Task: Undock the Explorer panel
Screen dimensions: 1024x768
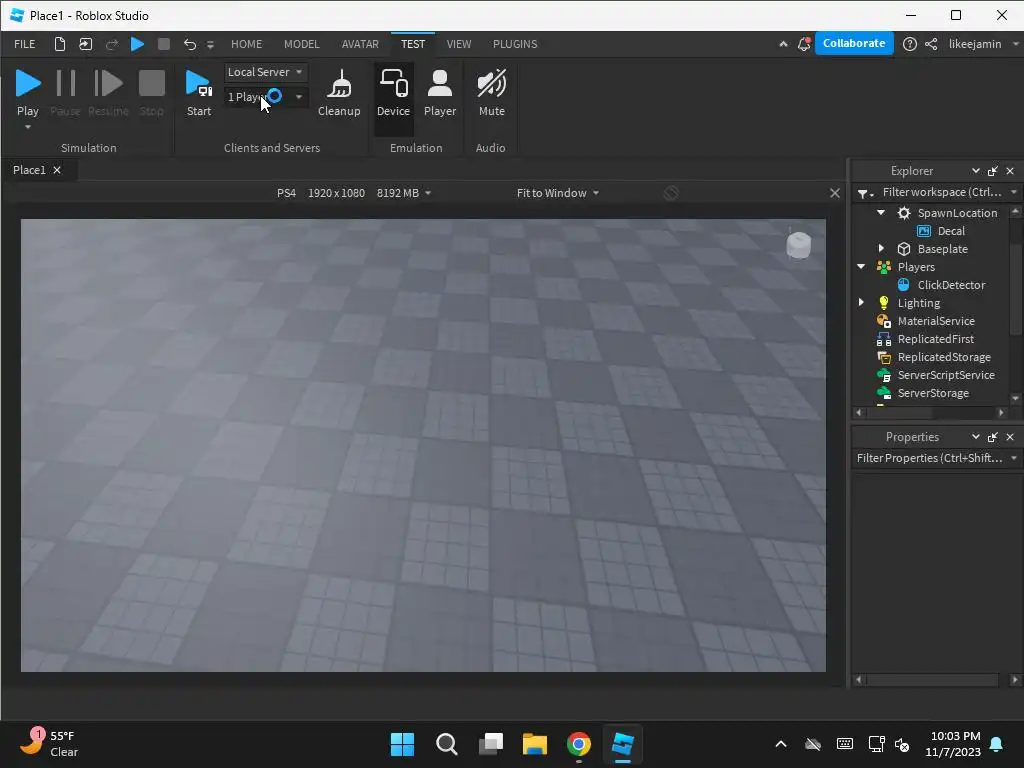Action: point(993,170)
